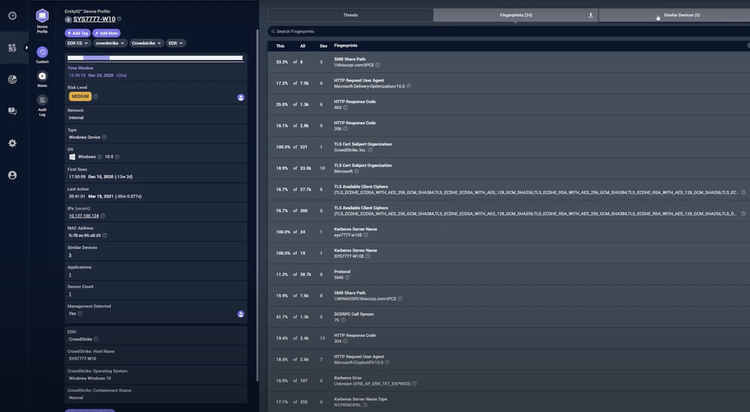Switch to the Threats tab
Screen dimensions: 750x412
350,15
